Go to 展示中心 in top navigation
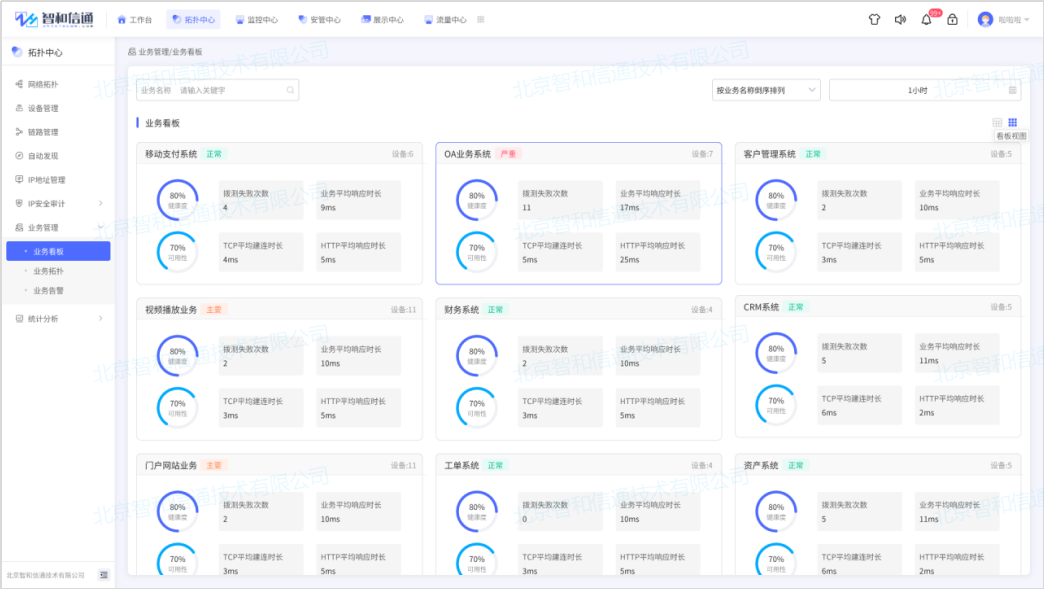Viewport: 1044px width, 589px height. pyautogui.click(x=382, y=19)
